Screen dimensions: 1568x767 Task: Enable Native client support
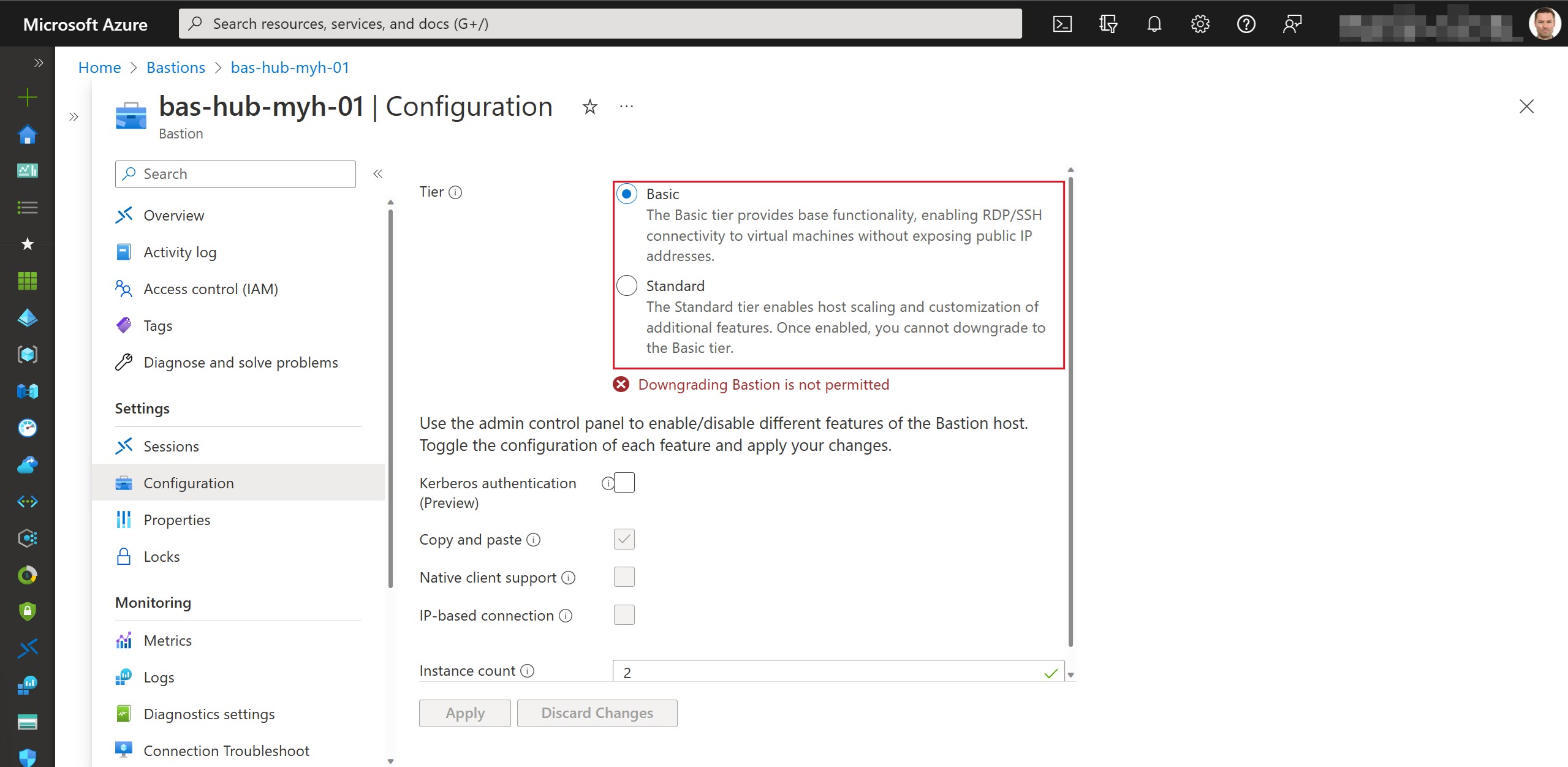(x=623, y=576)
